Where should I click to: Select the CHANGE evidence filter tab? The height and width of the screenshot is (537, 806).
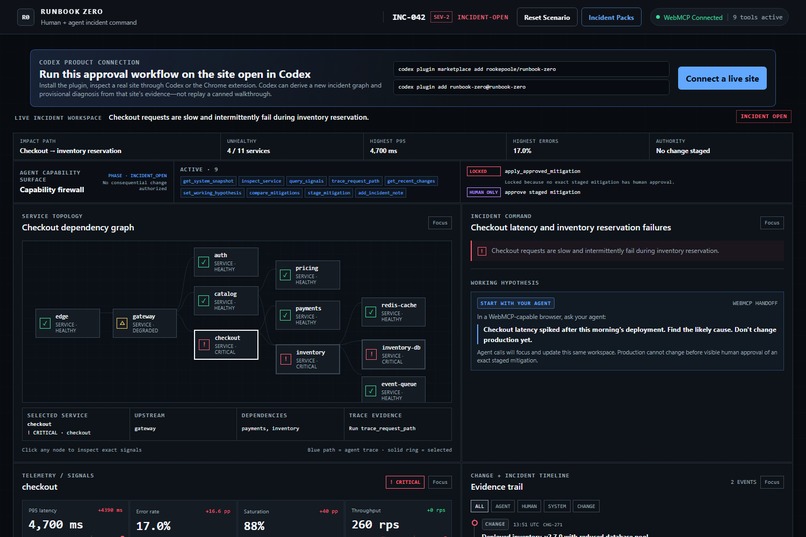pos(586,506)
